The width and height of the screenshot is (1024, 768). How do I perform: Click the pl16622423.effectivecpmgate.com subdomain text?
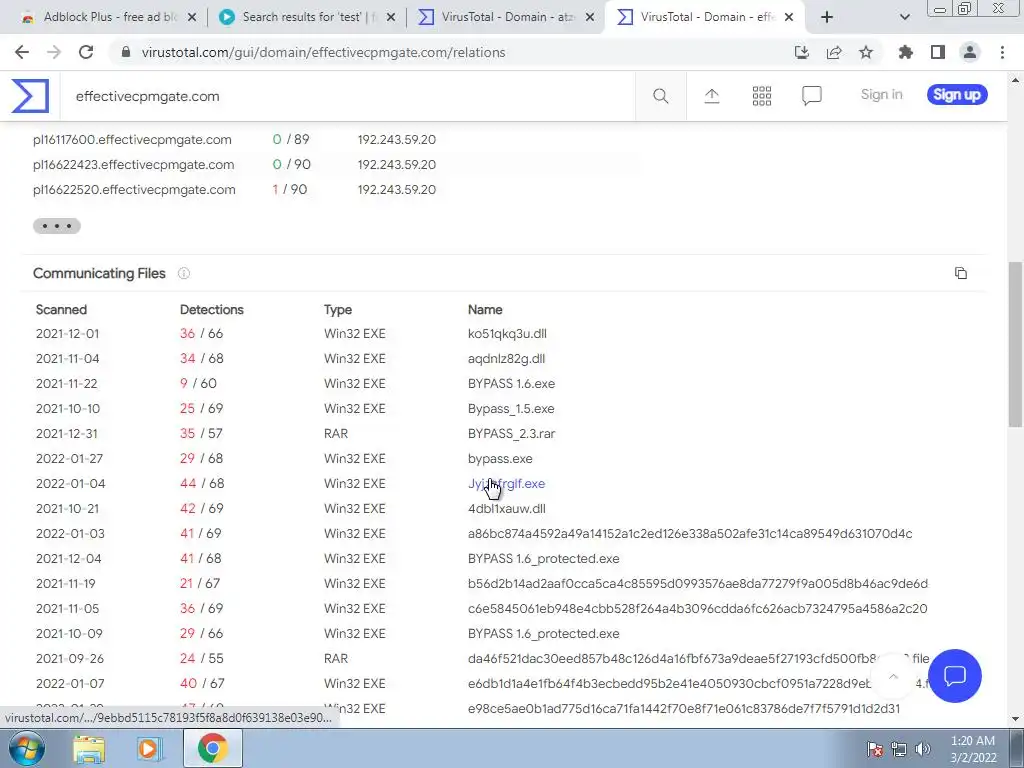click(133, 165)
